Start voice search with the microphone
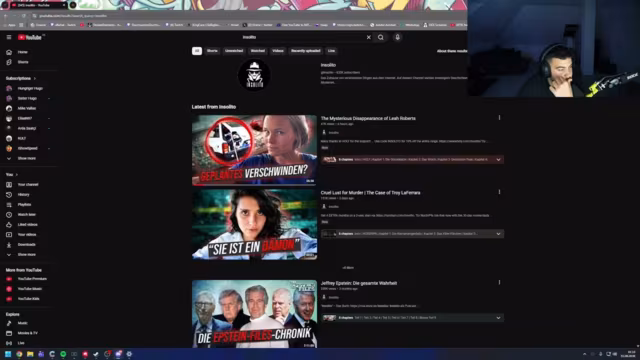This screenshot has height=360, width=640. pos(397,37)
